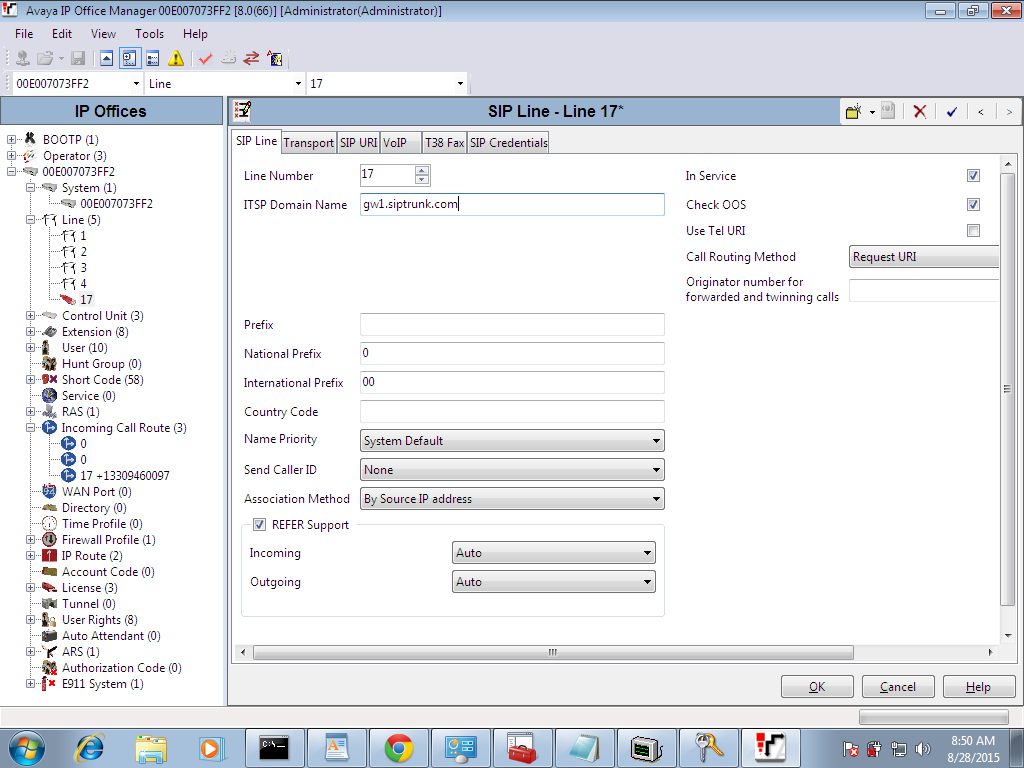Open the File menu

coord(24,34)
